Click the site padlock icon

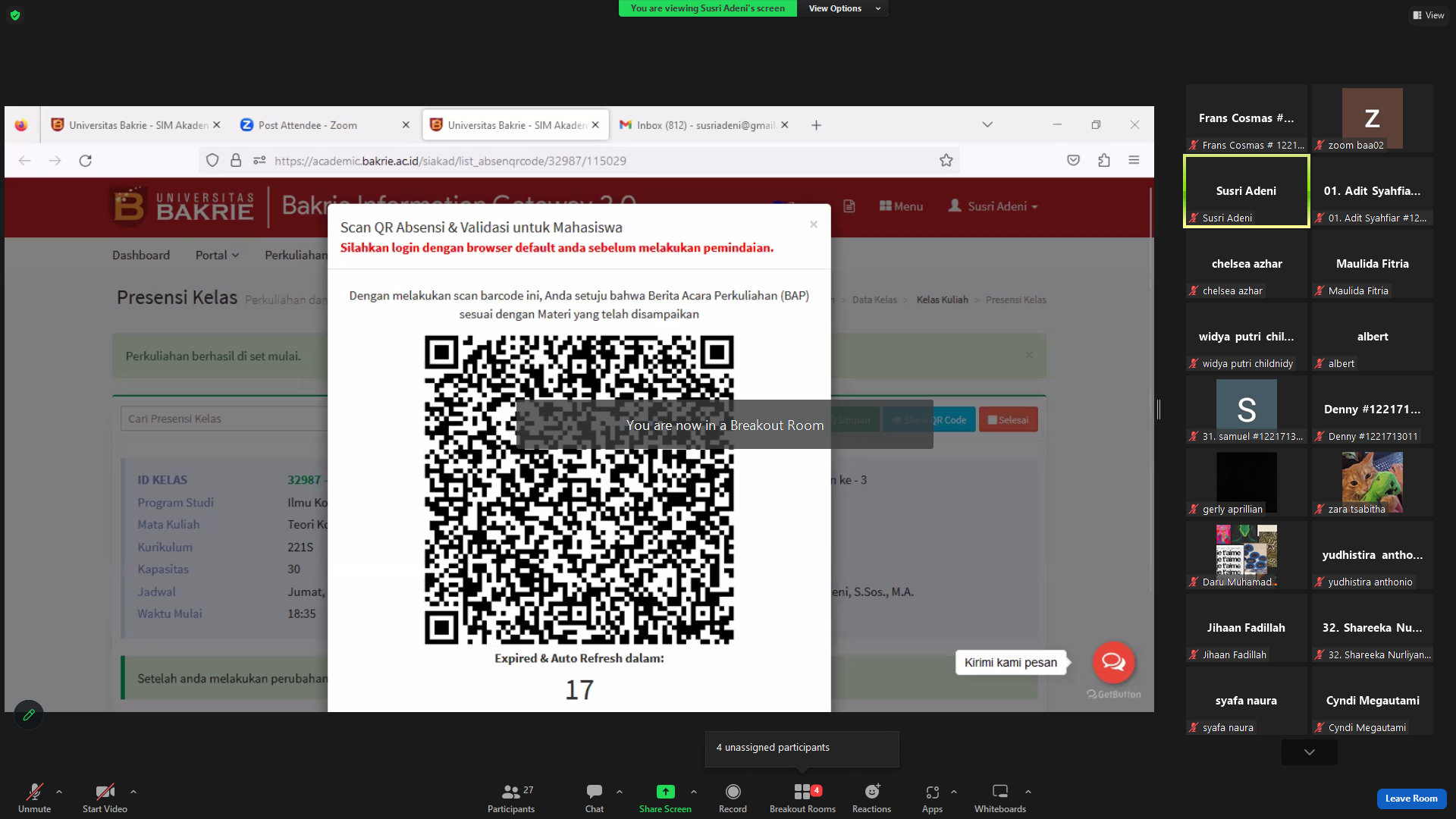point(236,161)
